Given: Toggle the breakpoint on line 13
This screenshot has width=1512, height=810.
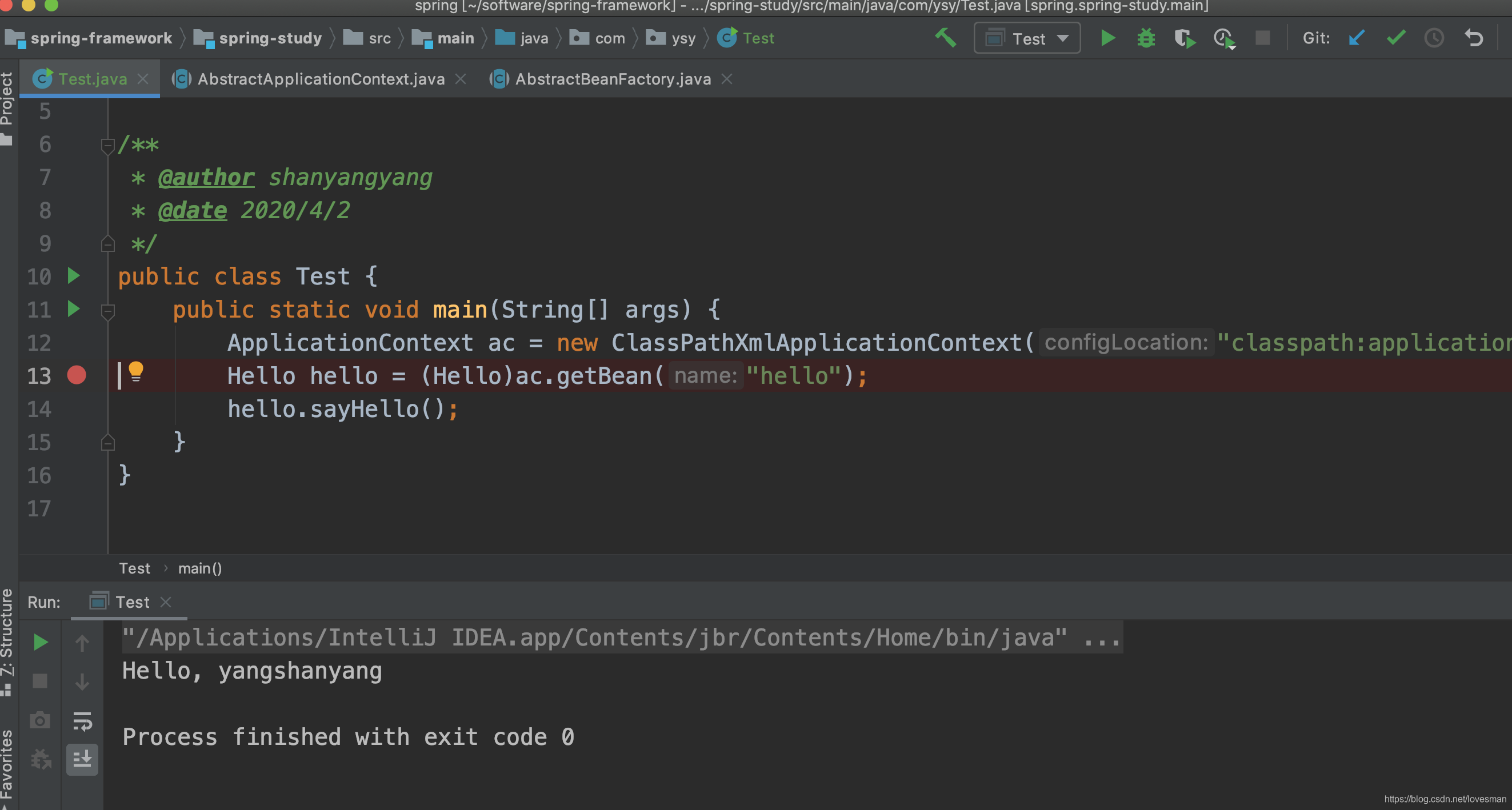Looking at the screenshot, I should [x=77, y=375].
